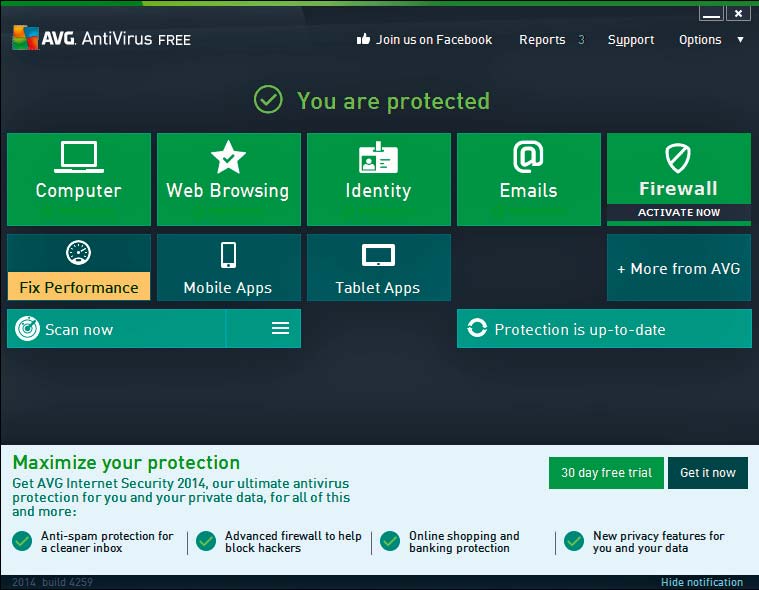Click the Scan now radar icon
The width and height of the screenshot is (759, 590).
(x=28, y=329)
